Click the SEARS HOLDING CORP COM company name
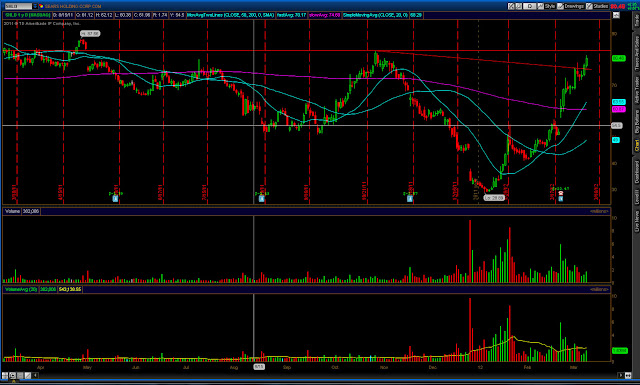 73,6
